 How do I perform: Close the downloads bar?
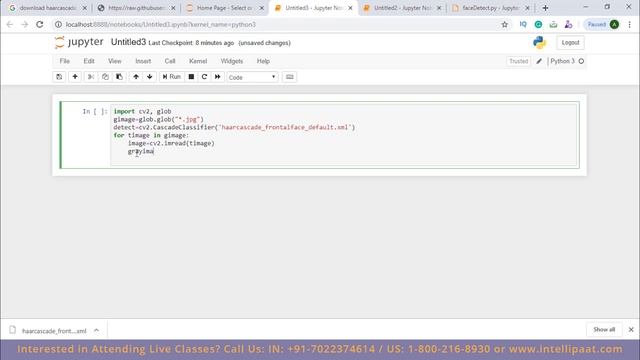tap(631, 329)
